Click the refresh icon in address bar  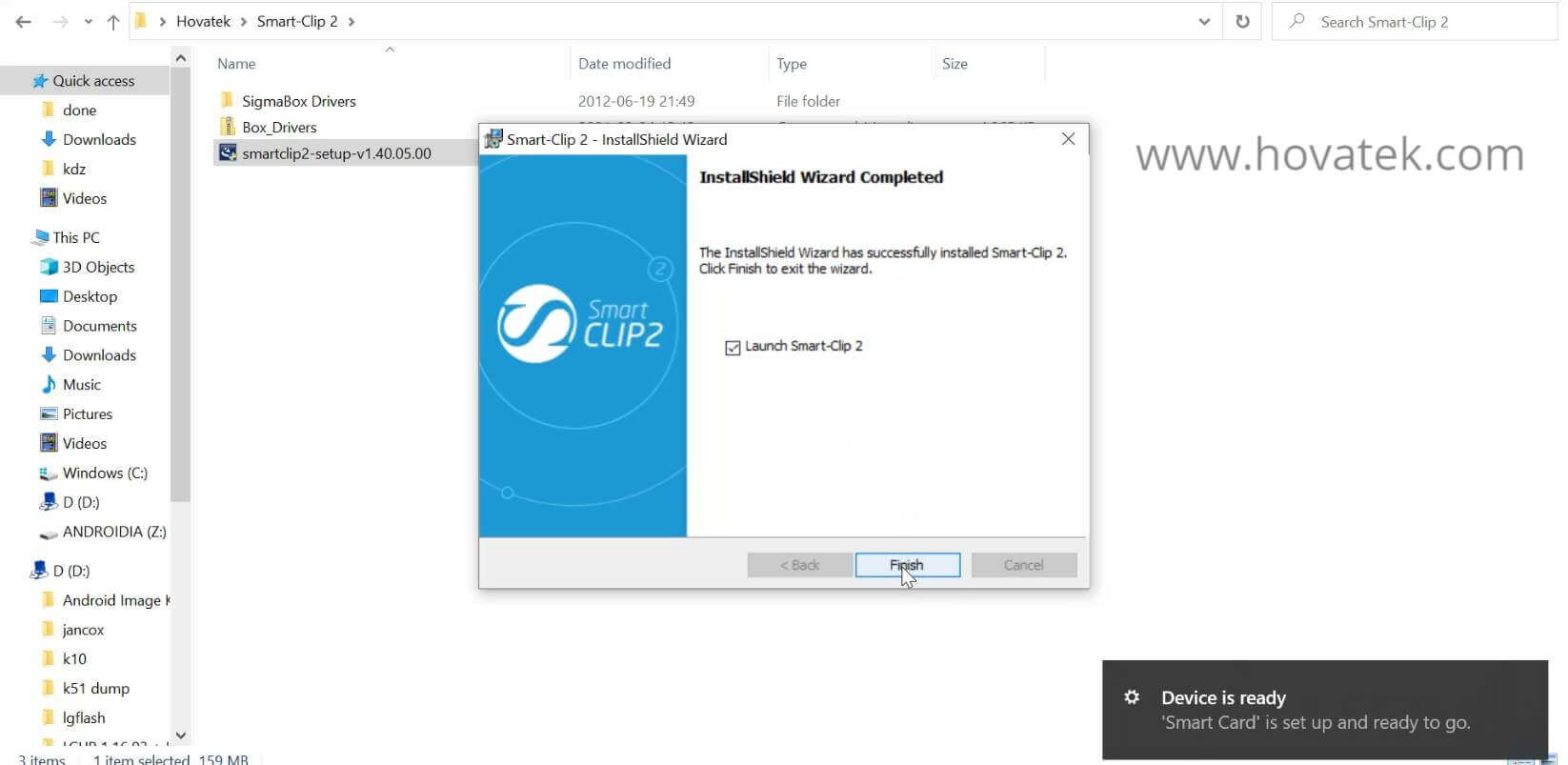[1242, 22]
